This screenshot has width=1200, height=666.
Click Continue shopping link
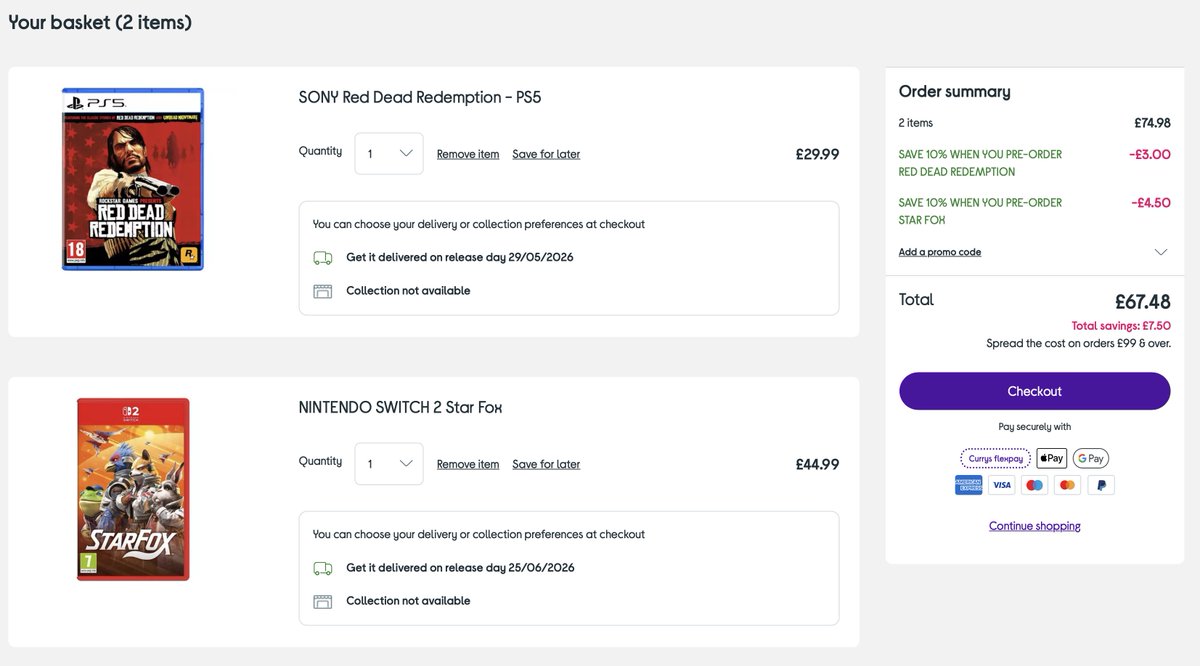[x=1034, y=526]
